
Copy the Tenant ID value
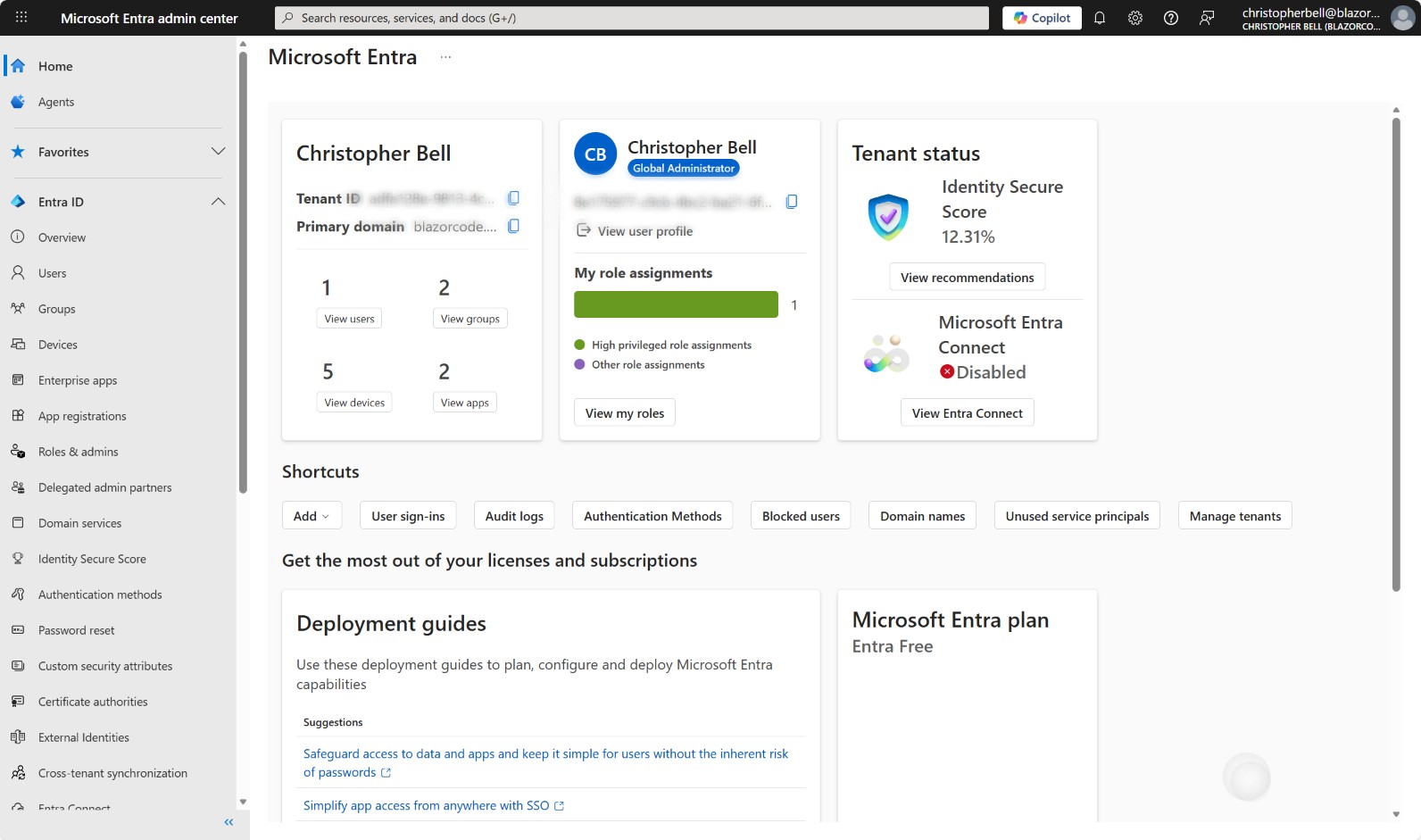[x=513, y=198]
